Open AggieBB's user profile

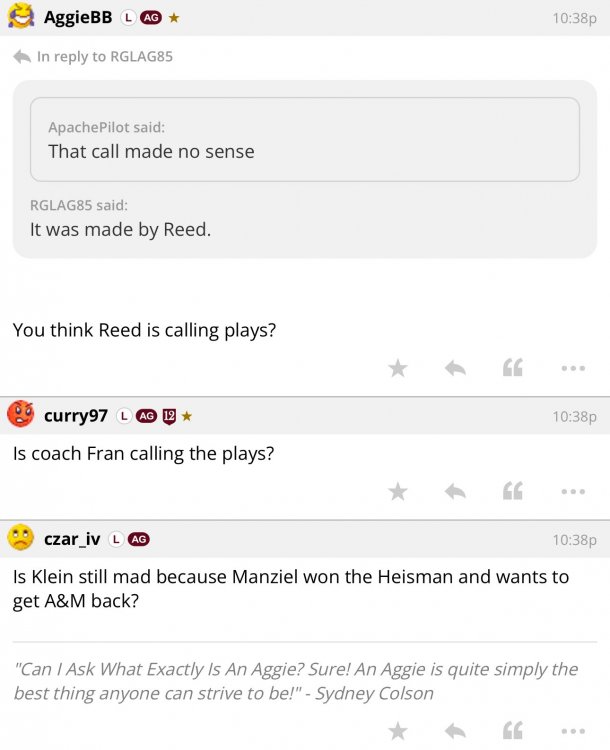78,17
